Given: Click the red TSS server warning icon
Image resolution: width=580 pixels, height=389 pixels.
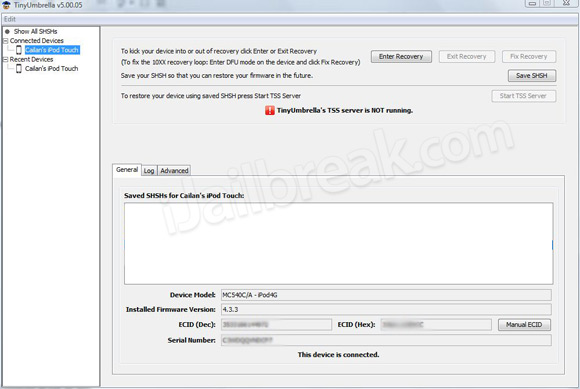Looking at the screenshot, I should coord(270,110).
